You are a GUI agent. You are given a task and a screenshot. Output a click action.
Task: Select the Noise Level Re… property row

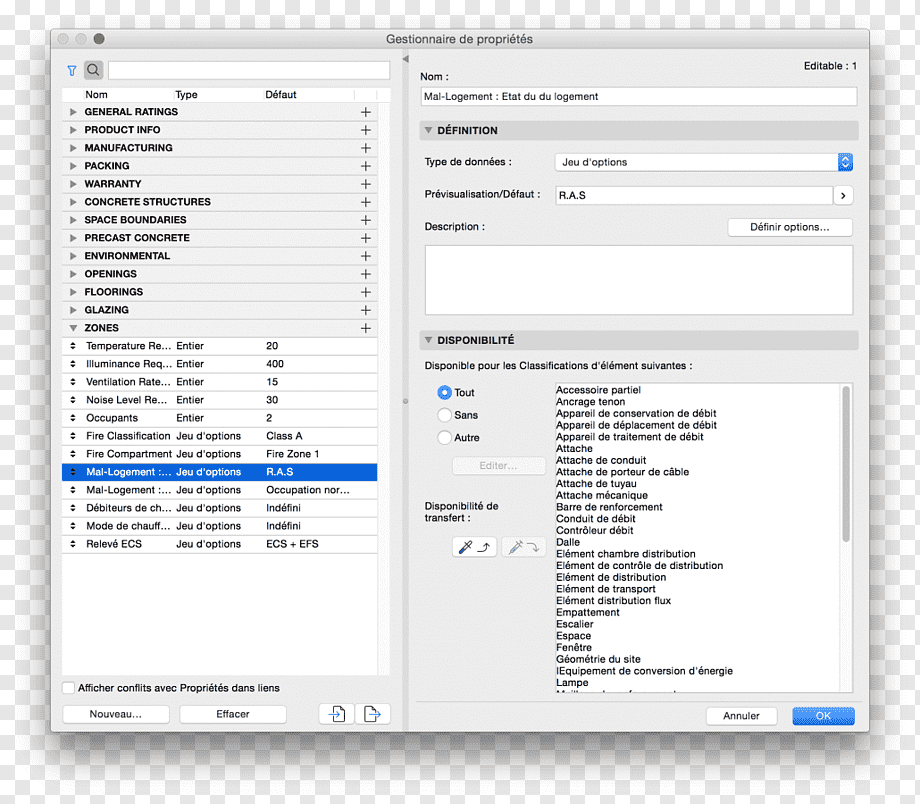[x=219, y=400]
